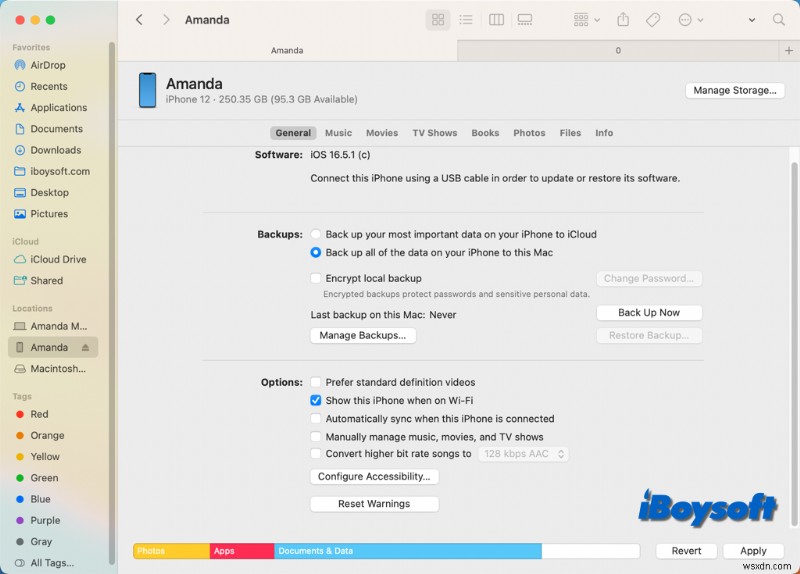The image size is (800, 574).
Task: Go forward with the right chevron
Action: click(166, 20)
